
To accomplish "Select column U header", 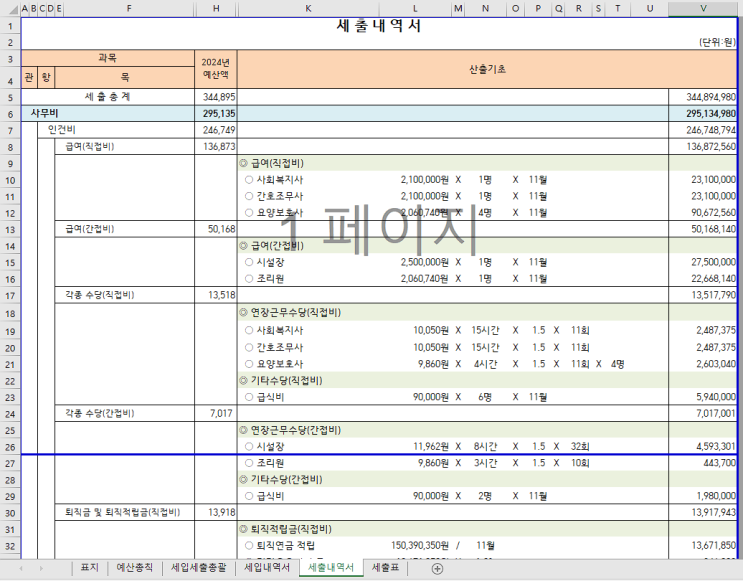I will pos(650,9).
